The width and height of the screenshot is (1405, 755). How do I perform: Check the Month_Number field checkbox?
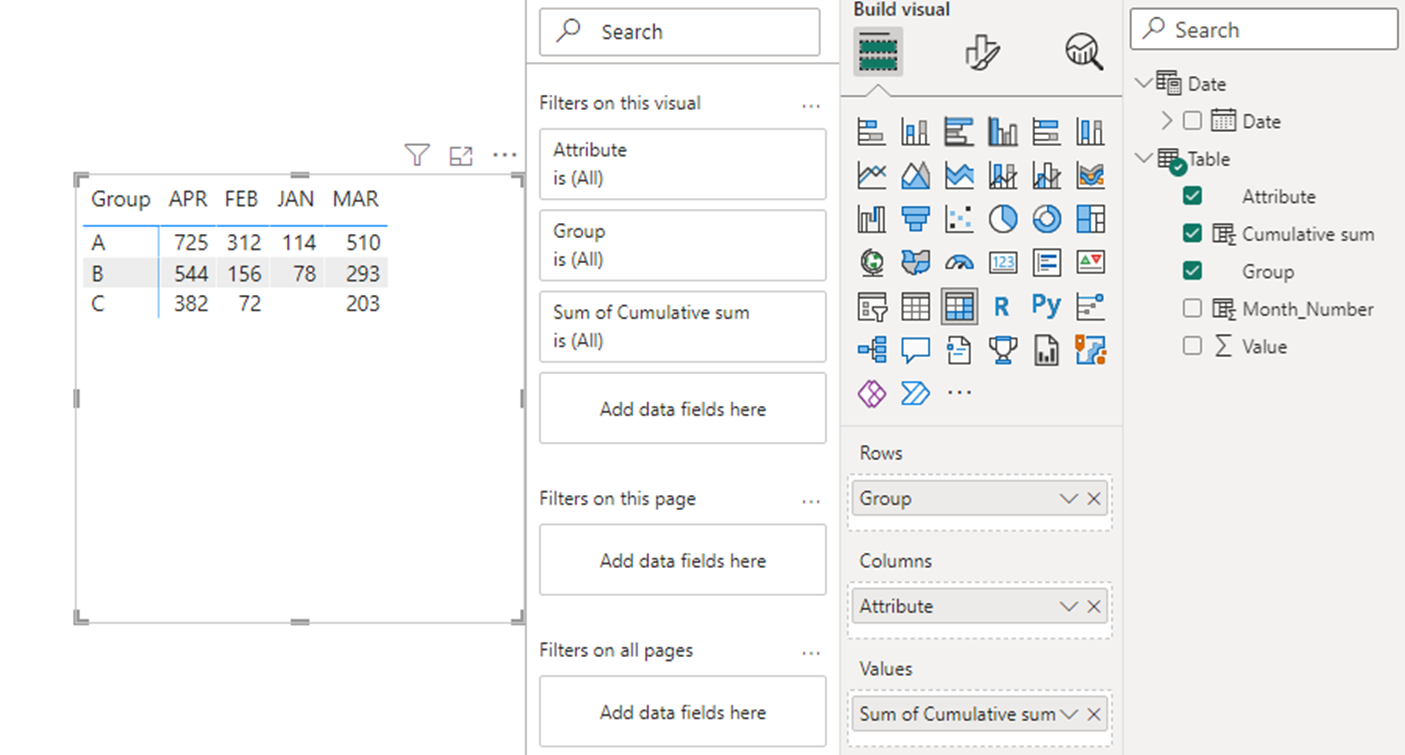click(x=1192, y=309)
